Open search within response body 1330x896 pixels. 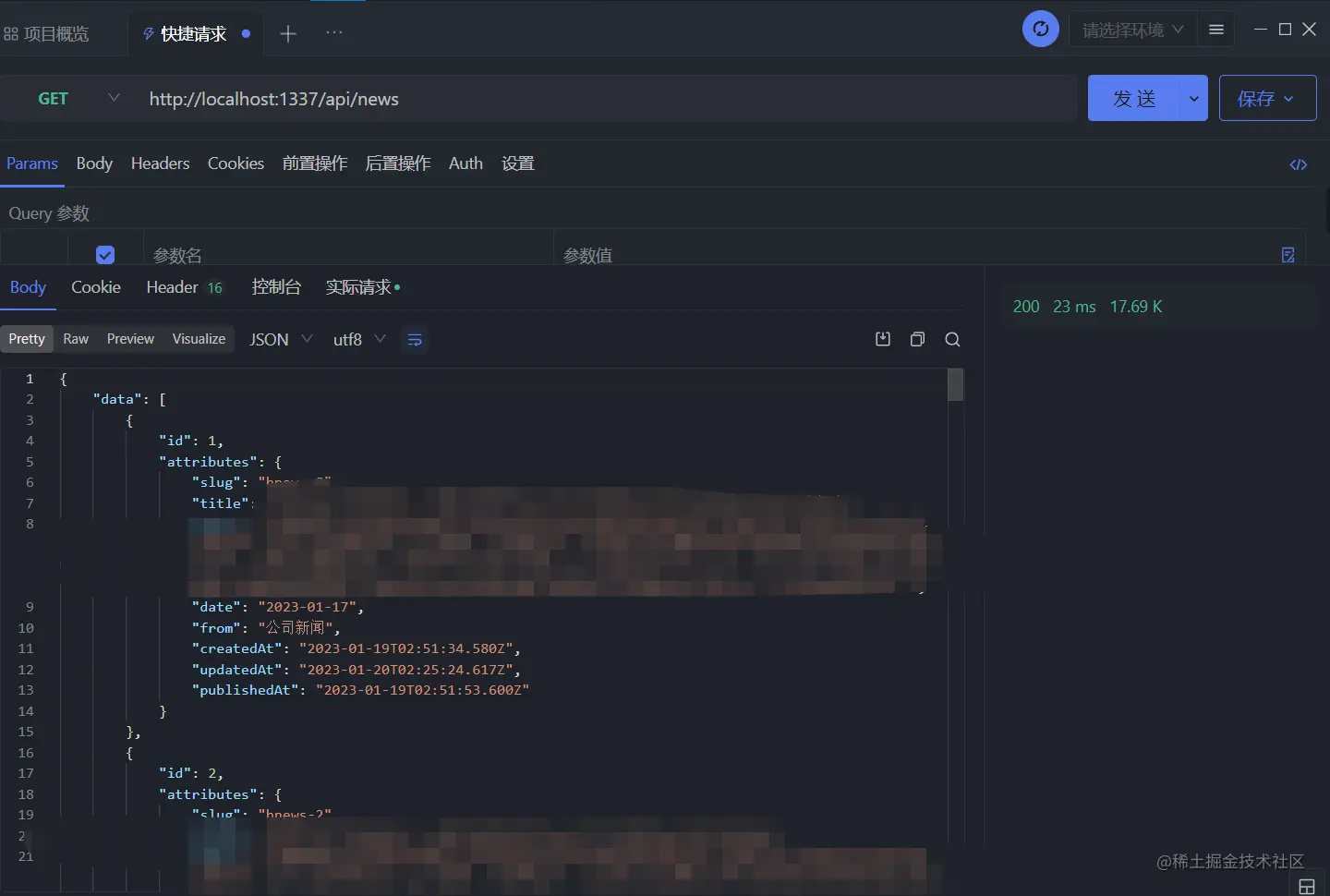tap(952, 339)
